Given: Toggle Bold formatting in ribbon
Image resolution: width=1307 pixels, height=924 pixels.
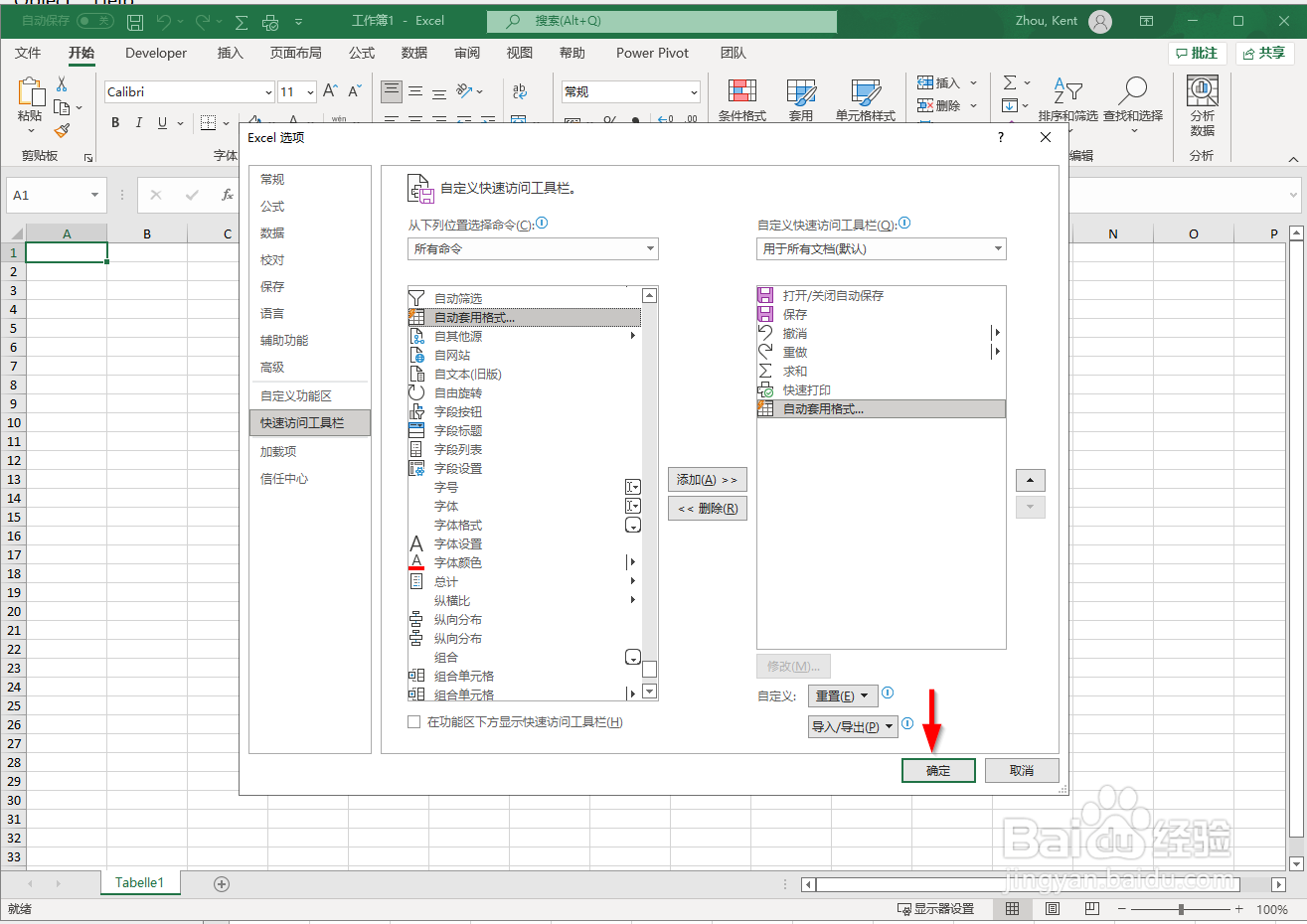Looking at the screenshot, I should point(115,122).
